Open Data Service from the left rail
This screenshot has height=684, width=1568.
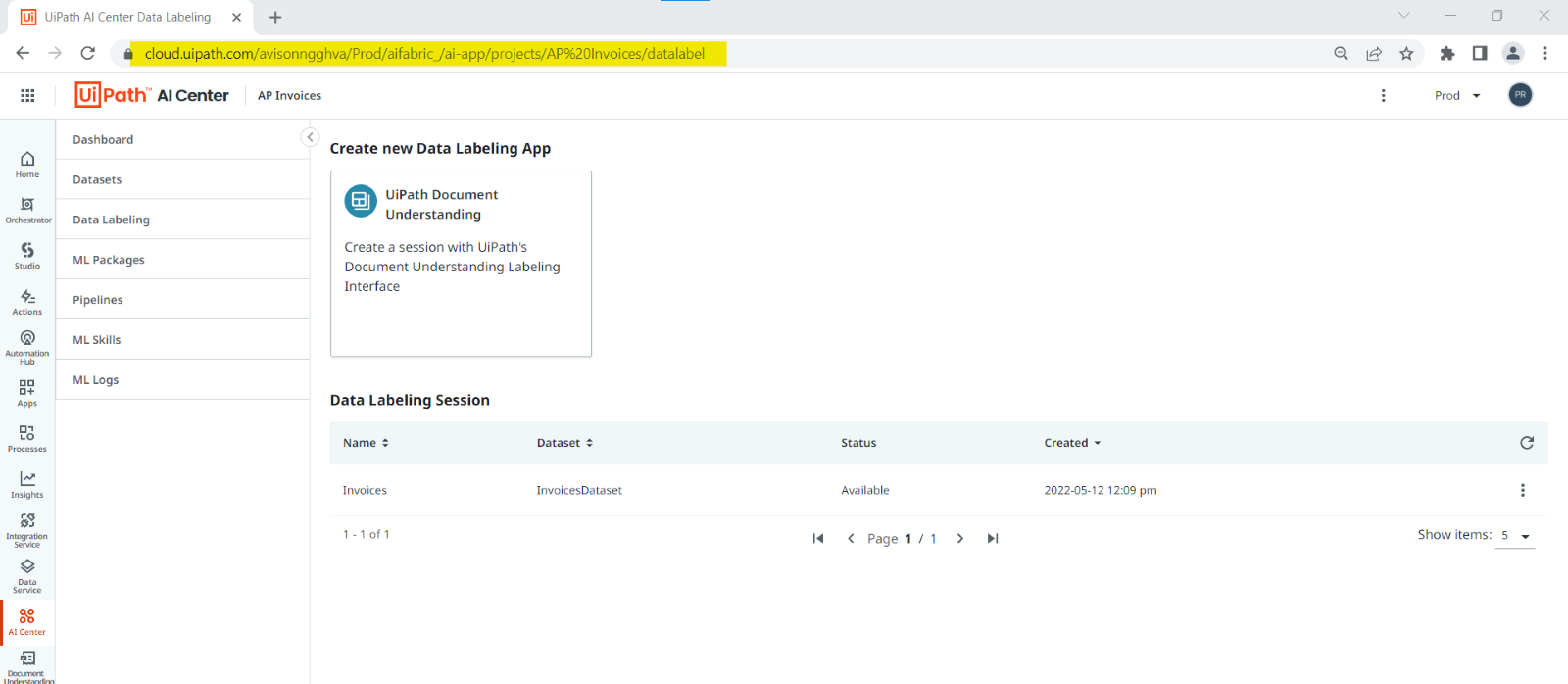27,576
